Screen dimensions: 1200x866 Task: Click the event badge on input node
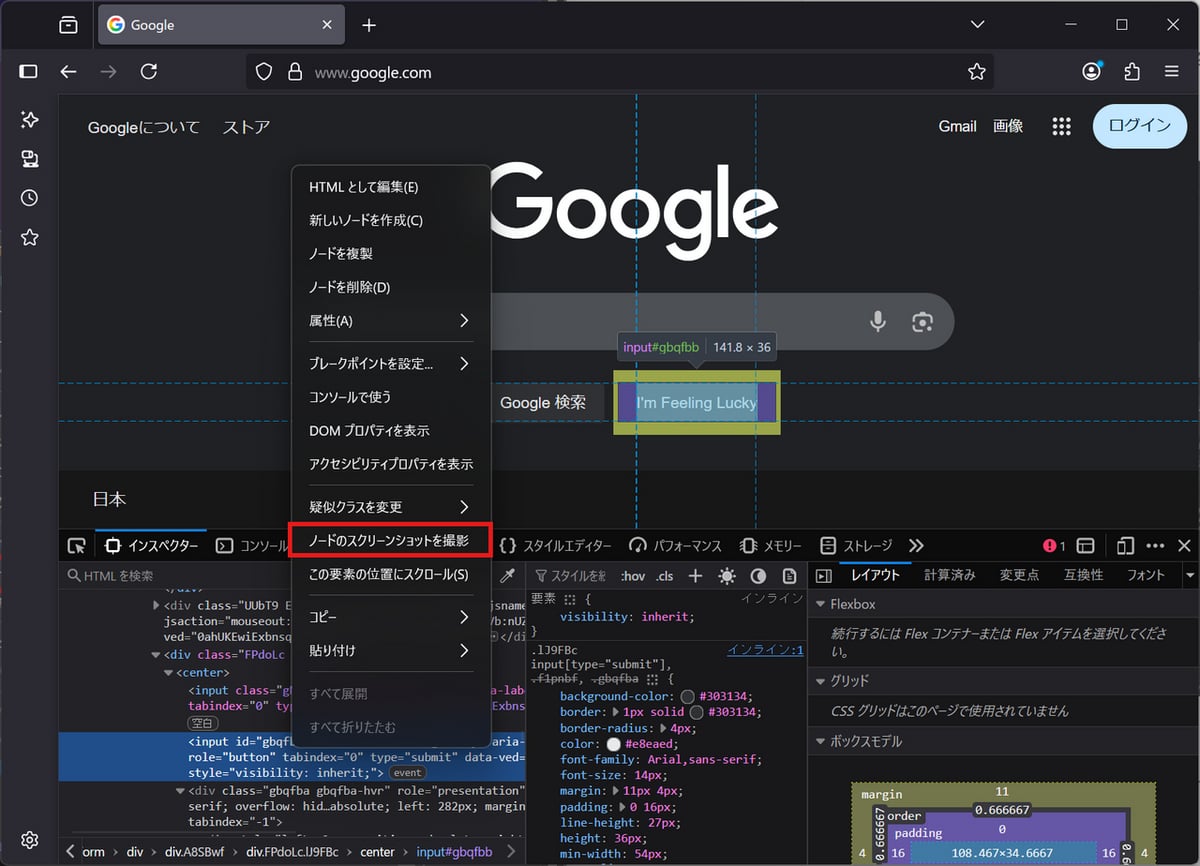pos(407,773)
